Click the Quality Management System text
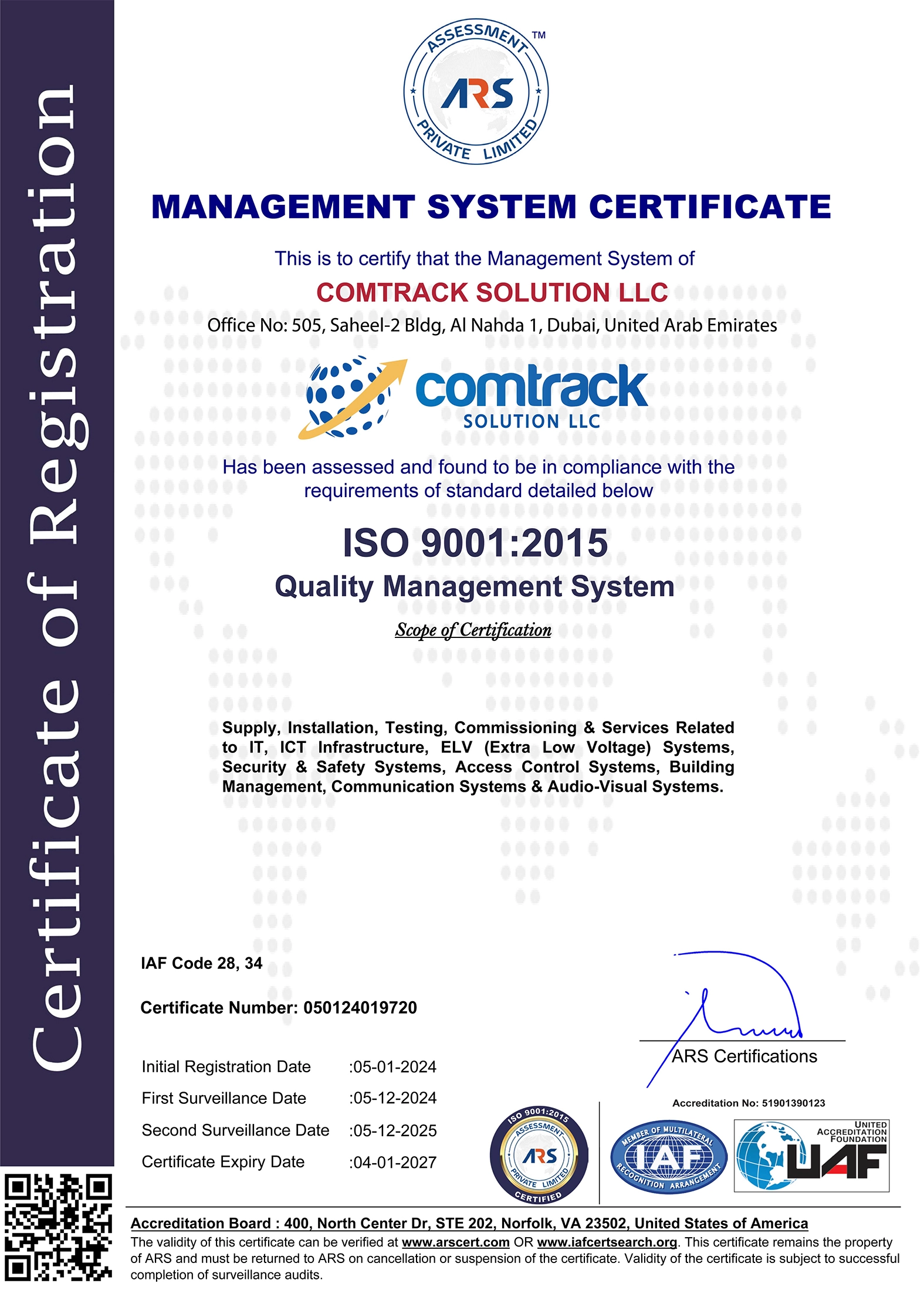Image resolution: width=924 pixels, height=1307 pixels. tap(475, 586)
